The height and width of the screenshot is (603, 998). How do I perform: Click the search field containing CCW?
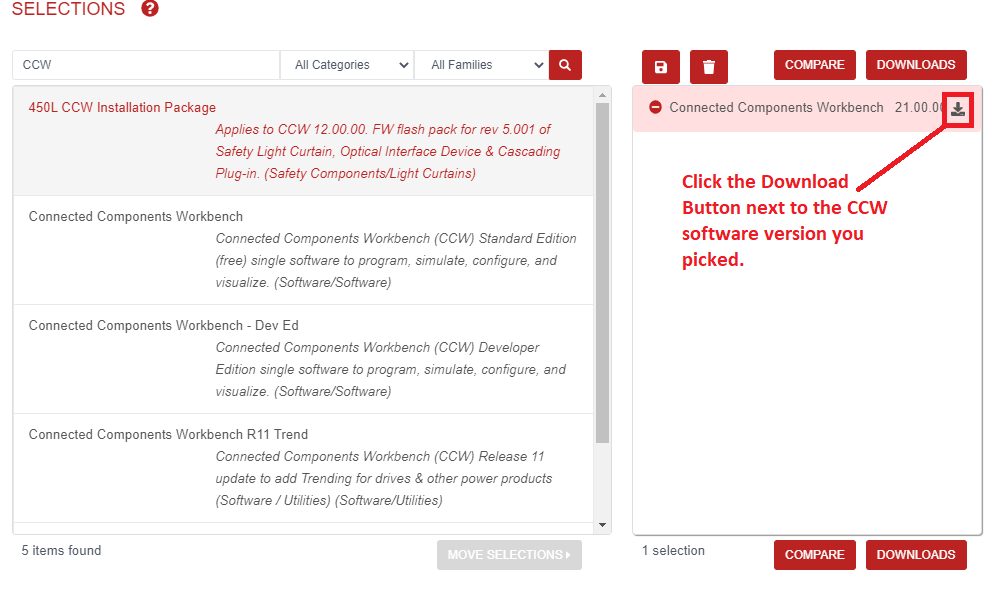pyautogui.click(x=146, y=65)
